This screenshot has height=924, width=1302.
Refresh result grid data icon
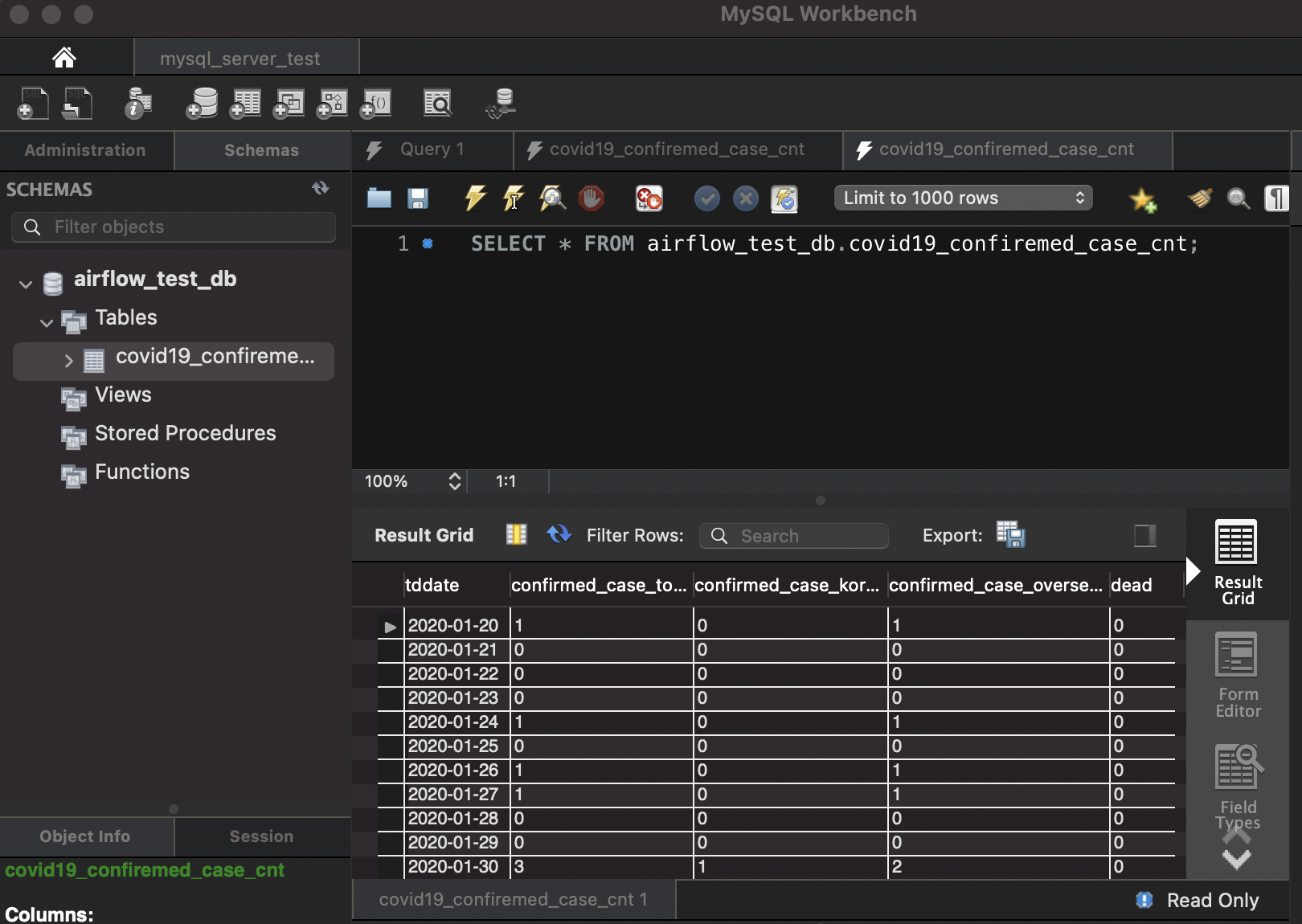[x=559, y=534]
